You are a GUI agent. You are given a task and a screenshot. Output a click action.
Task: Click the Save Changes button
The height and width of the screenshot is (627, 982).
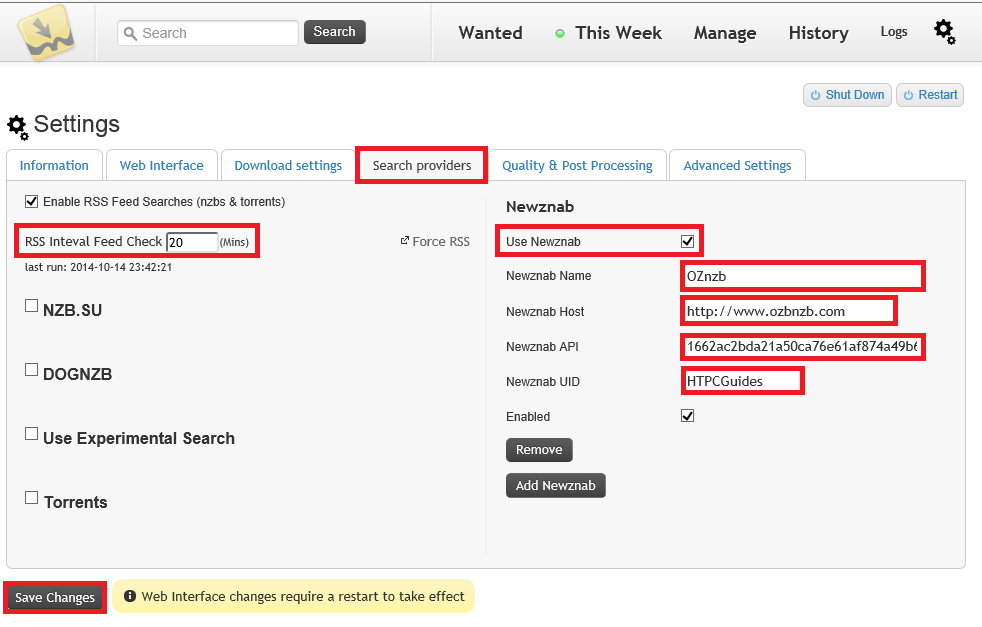(55, 598)
